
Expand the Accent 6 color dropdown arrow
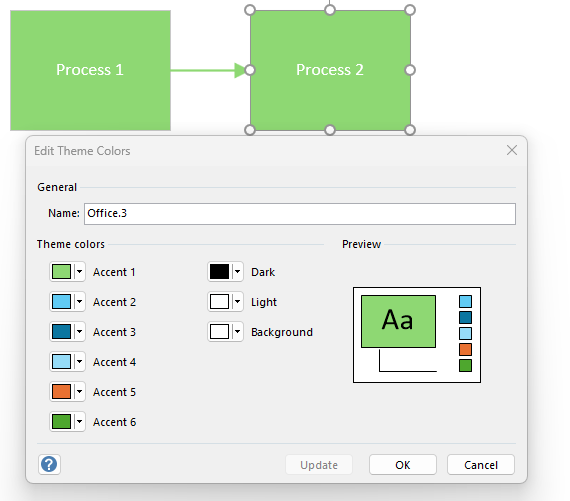click(x=80, y=422)
